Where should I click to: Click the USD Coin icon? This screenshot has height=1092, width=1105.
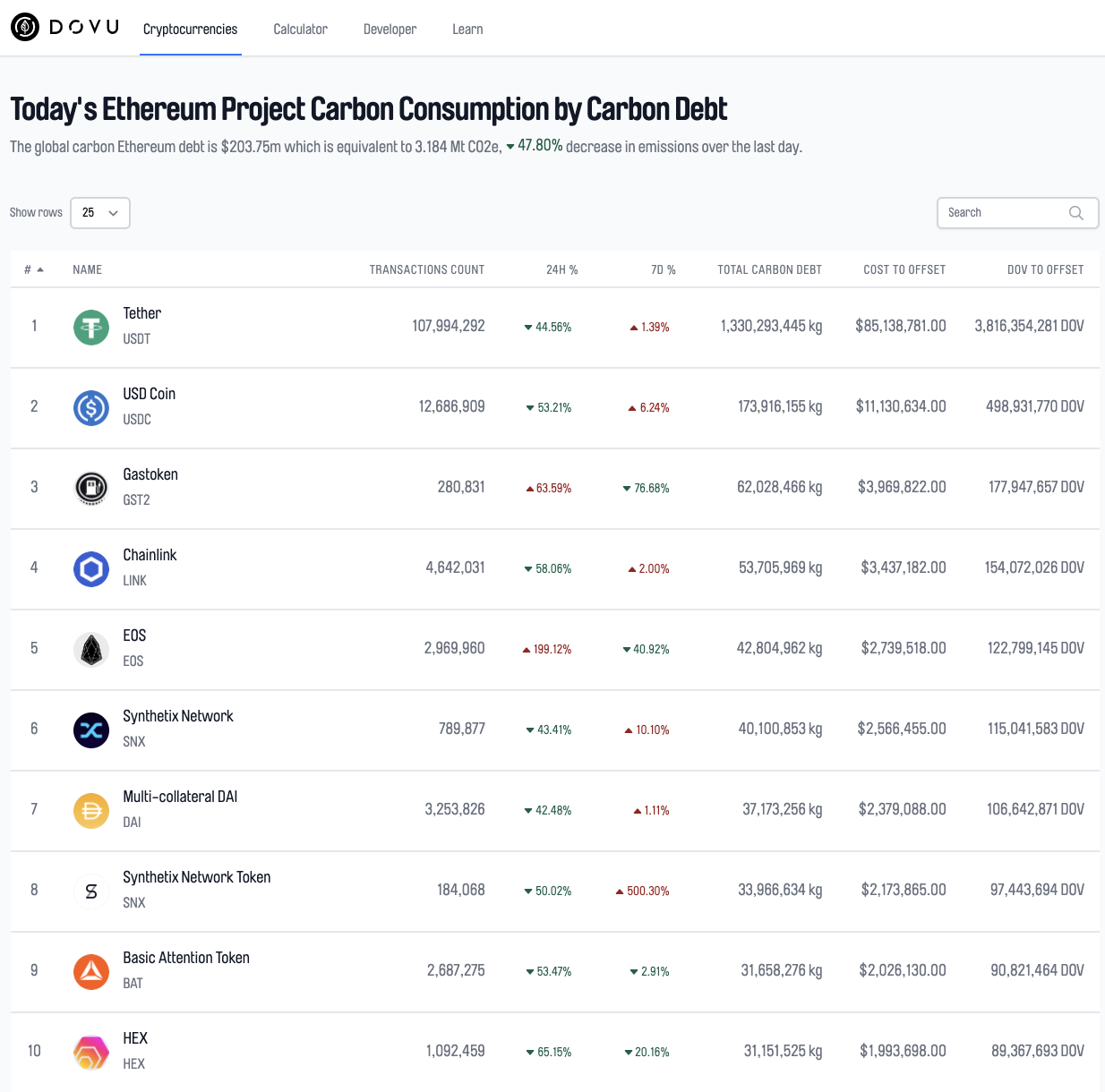click(91, 407)
